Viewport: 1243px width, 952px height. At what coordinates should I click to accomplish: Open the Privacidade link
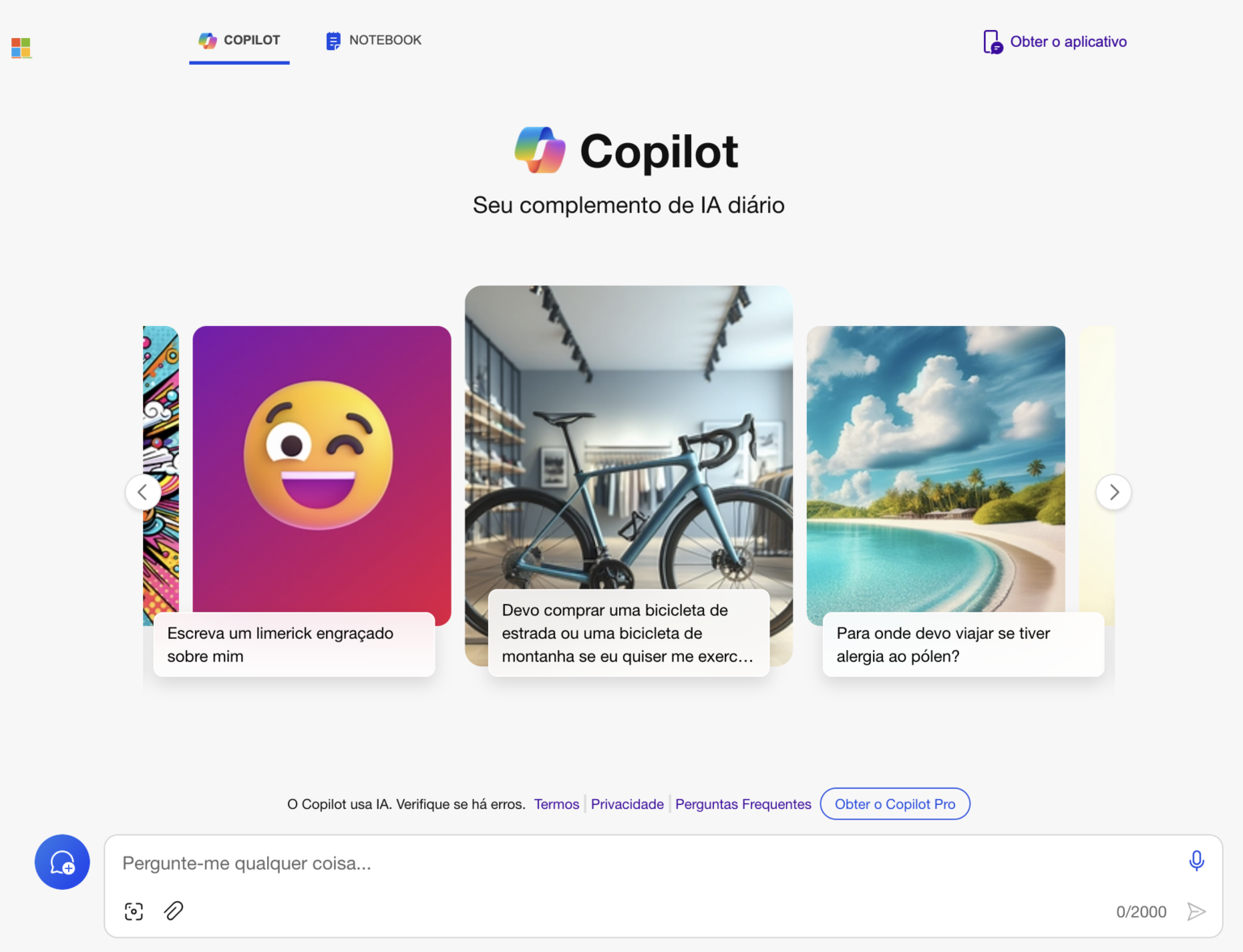tap(627, 804)
